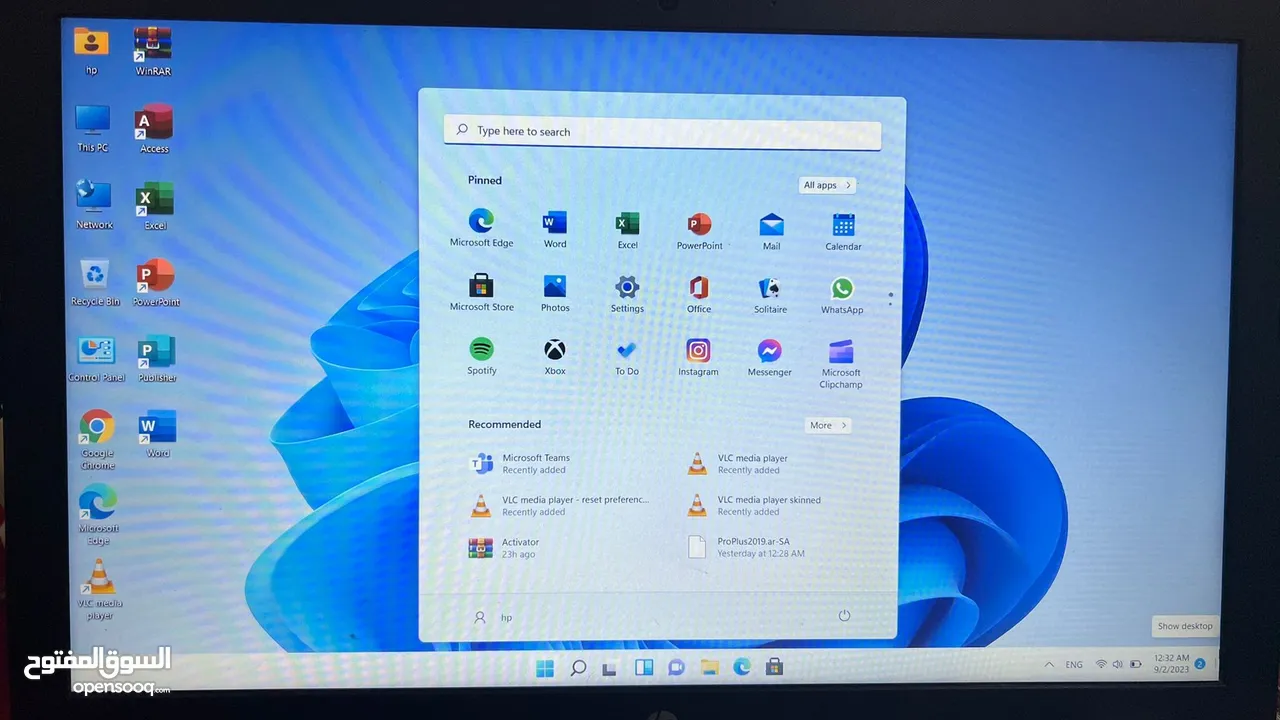This screenshot has height=720, width=1280.
Task: Select Microsoft Edge desktop shortcut
Action: pyautogui.click(x=98, y=515)
